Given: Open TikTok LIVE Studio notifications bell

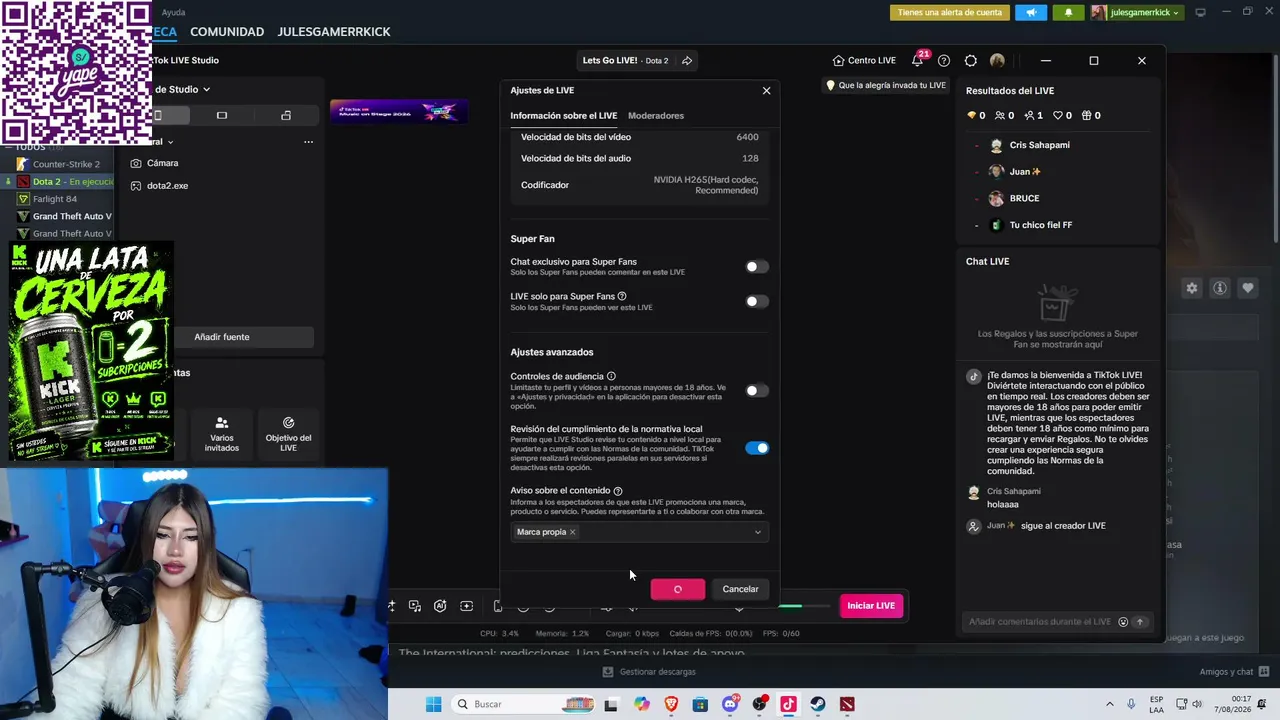Looking at the screenshot, I should [918, 60].
